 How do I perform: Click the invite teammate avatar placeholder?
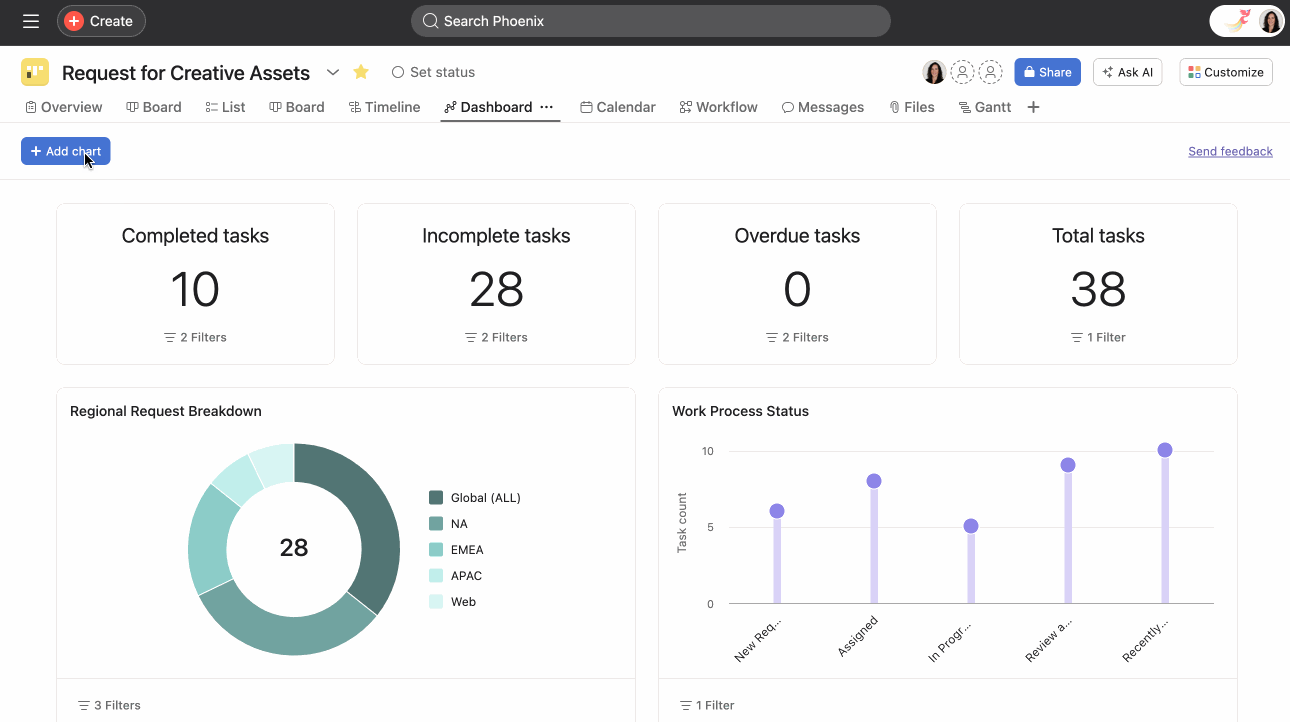(x=963, y=71)
